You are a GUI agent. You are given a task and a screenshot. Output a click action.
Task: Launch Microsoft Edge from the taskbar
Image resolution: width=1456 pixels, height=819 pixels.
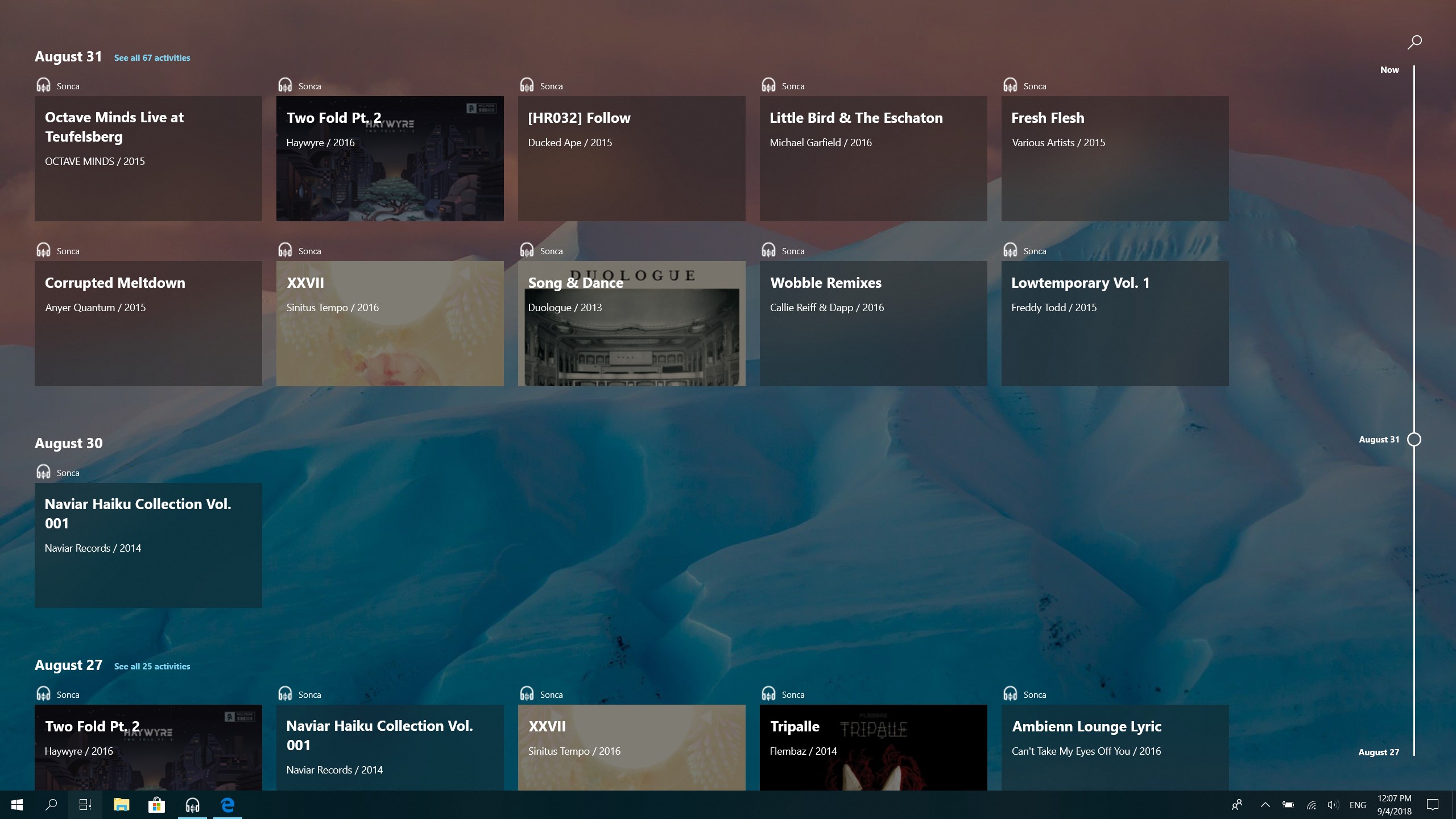point(227,805)
